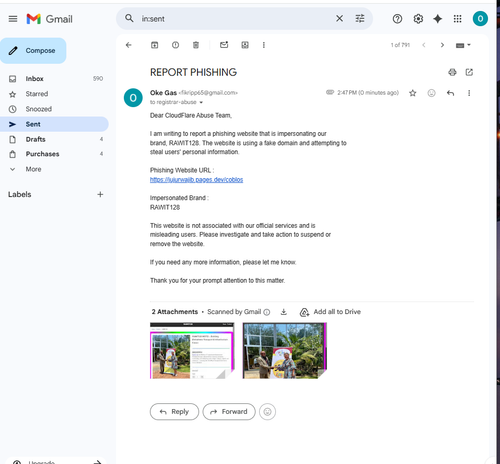This screenshot has width=500, height=464.
Task: Open the main menu hamburger icon
Action: coord(13,19)
